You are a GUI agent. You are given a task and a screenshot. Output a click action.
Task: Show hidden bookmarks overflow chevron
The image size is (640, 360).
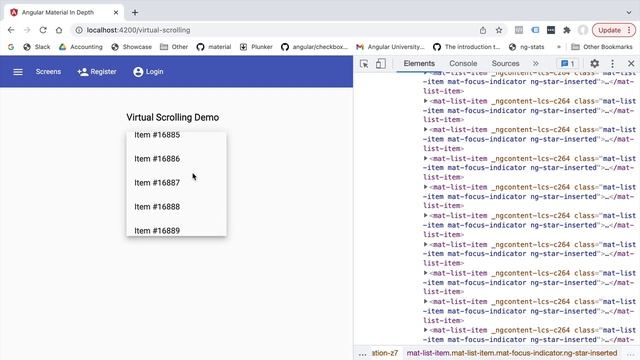tap(559, 47)
